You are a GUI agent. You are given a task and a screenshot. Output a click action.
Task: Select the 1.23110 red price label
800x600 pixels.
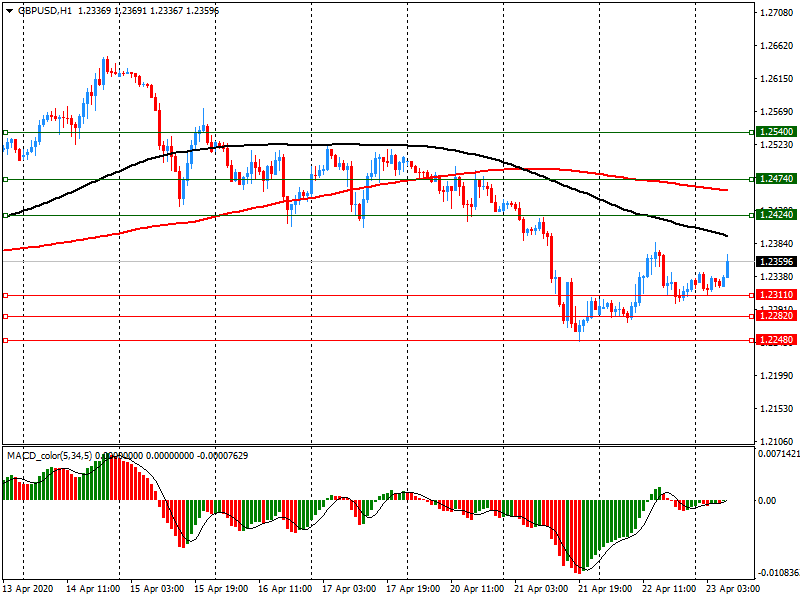pyautogui.click(x=776, y=295)
